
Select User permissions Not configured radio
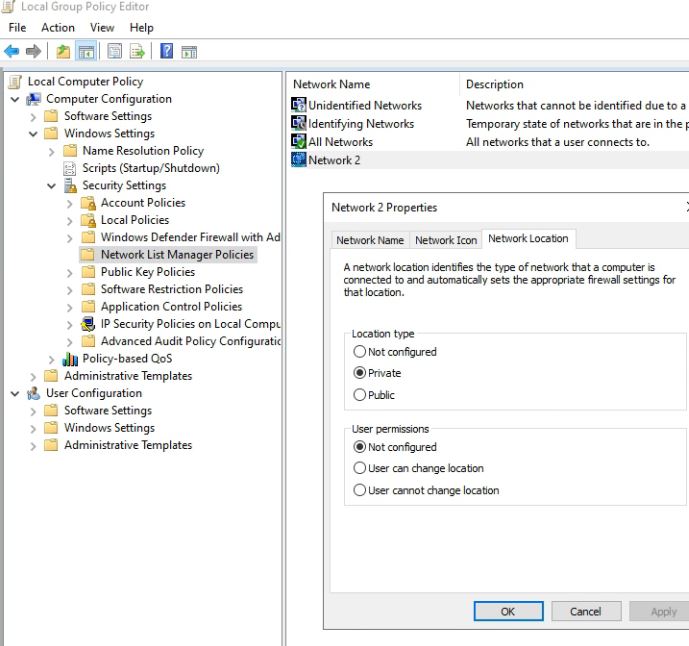point(359,447)
